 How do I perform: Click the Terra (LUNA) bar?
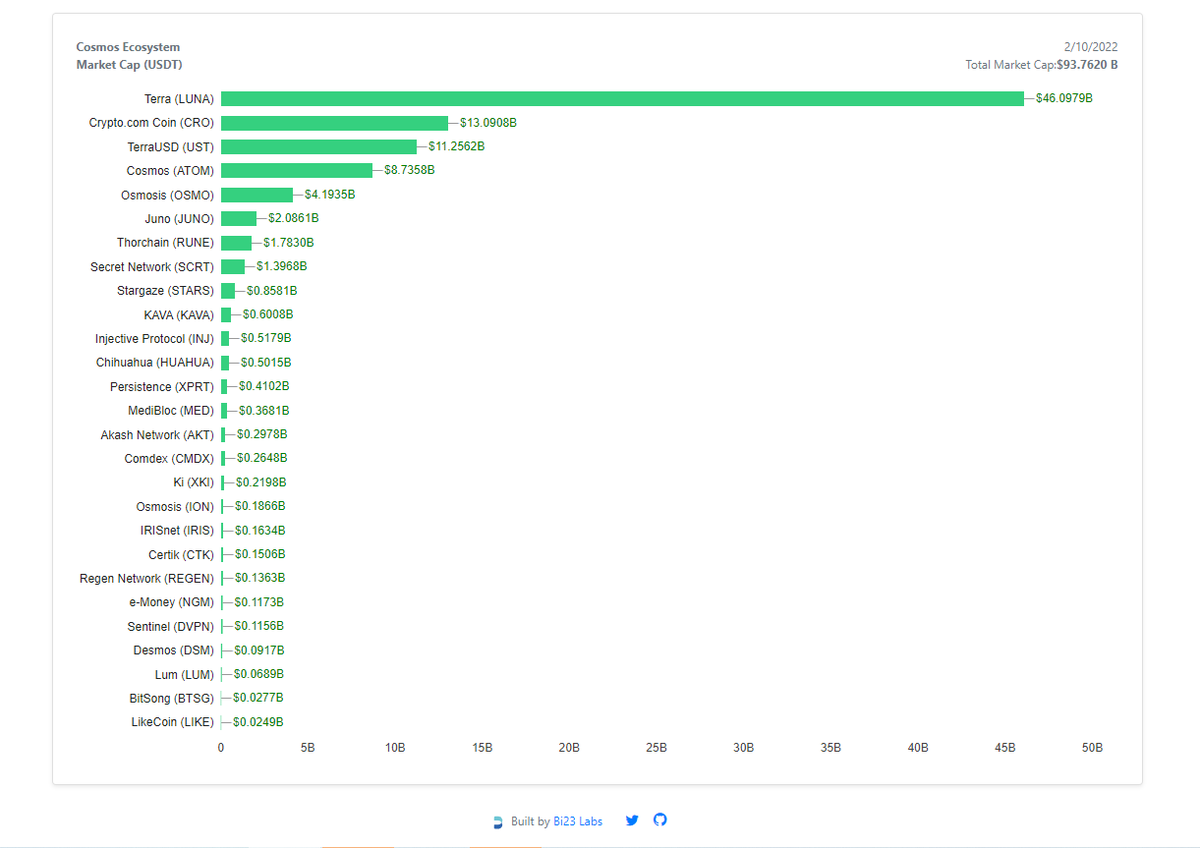tap(622, 99)
